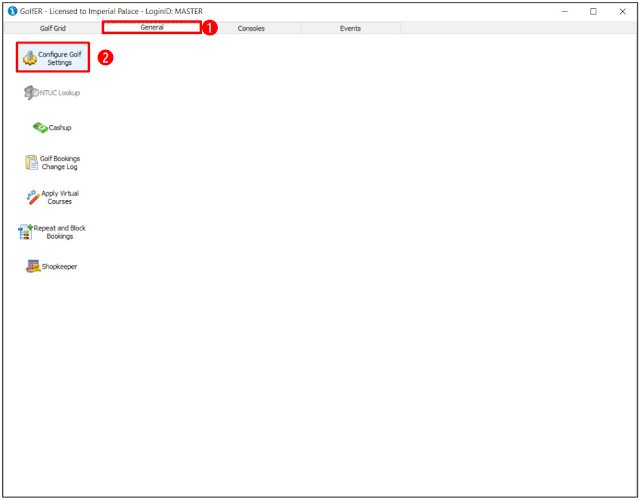Select Apply Virtual Courses label

[x=60, y=197]
